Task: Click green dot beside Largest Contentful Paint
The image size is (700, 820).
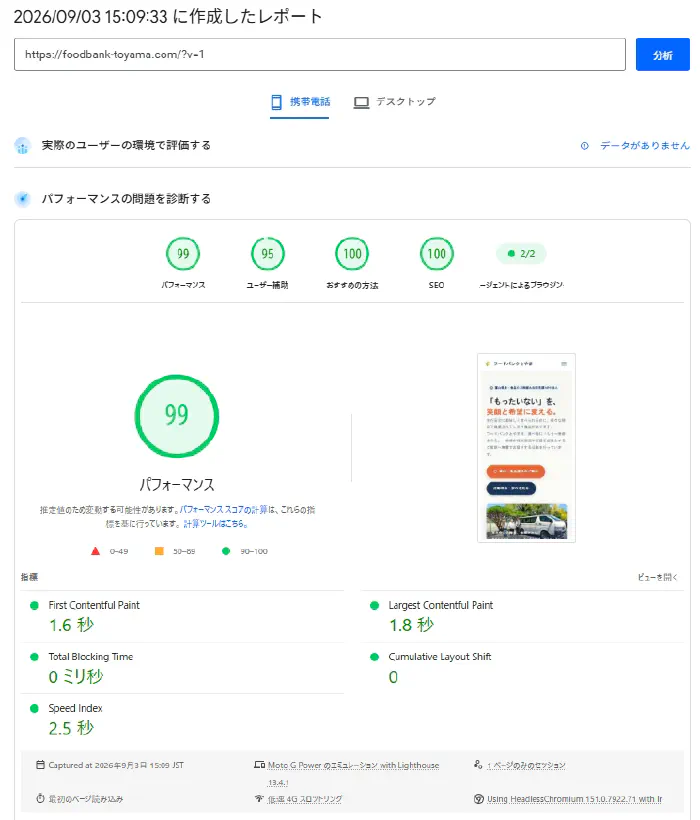Action: (374, 606)
